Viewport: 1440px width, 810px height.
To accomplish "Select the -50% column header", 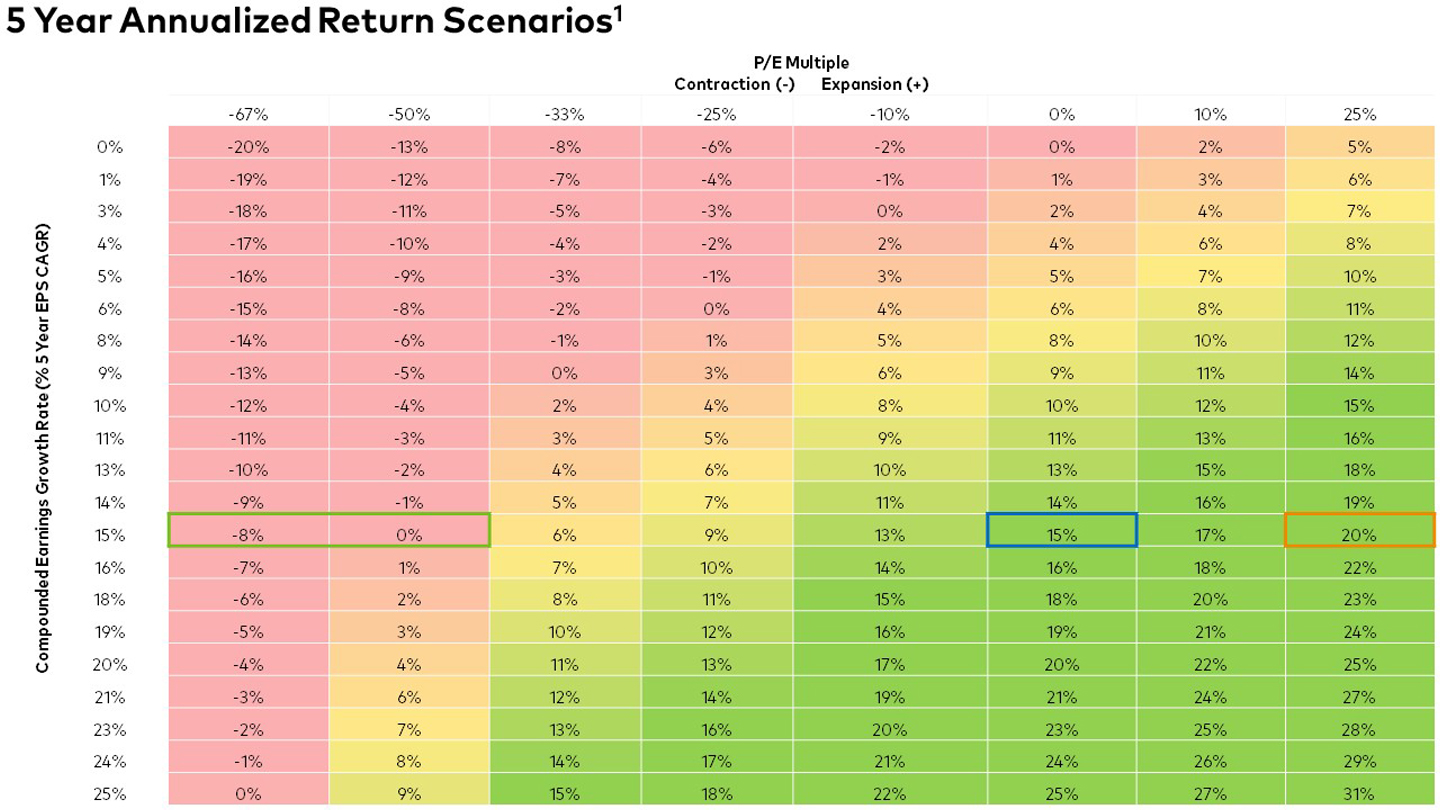I will coord(409,114).
